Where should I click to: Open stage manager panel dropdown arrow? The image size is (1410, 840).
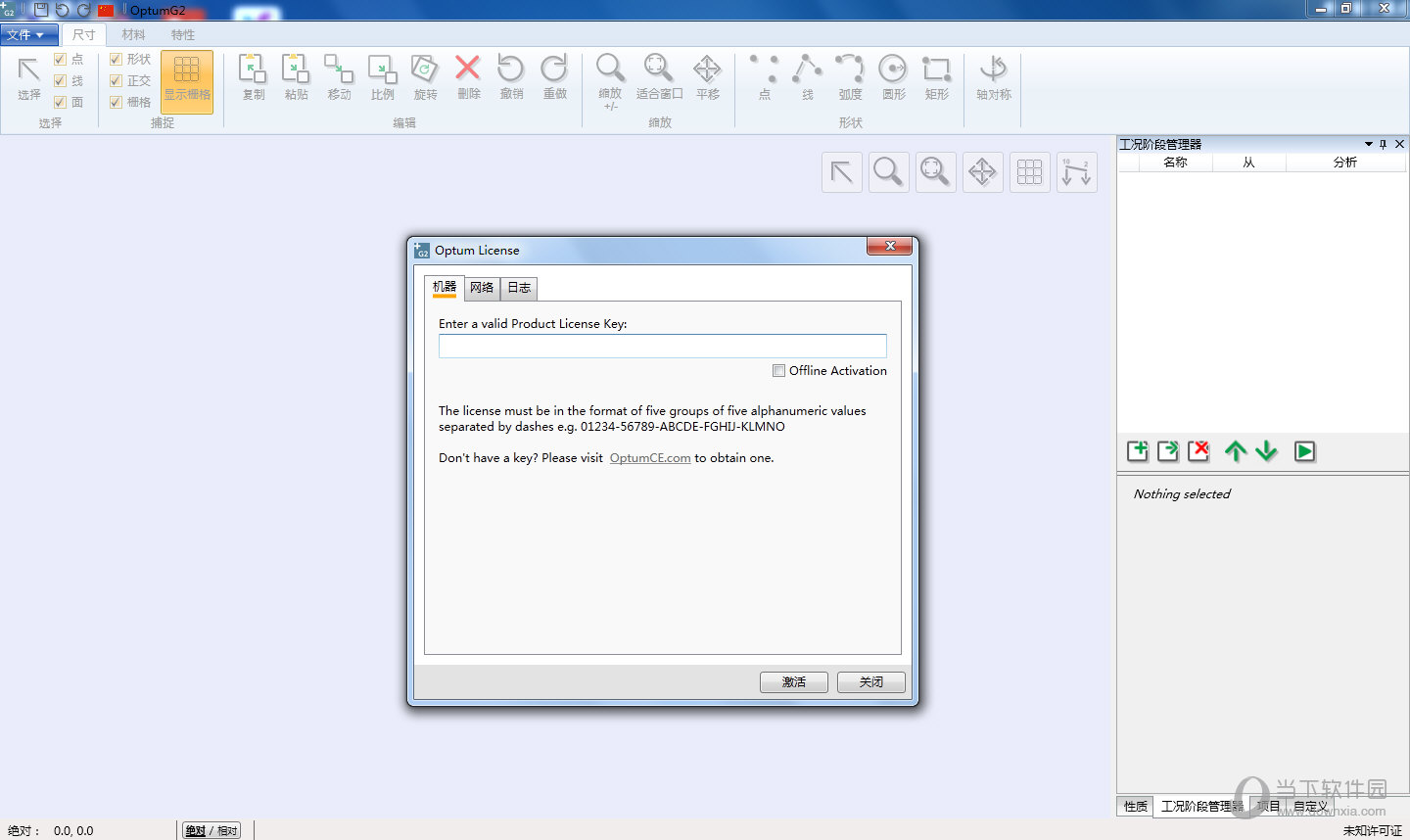tap(1369, 144)
